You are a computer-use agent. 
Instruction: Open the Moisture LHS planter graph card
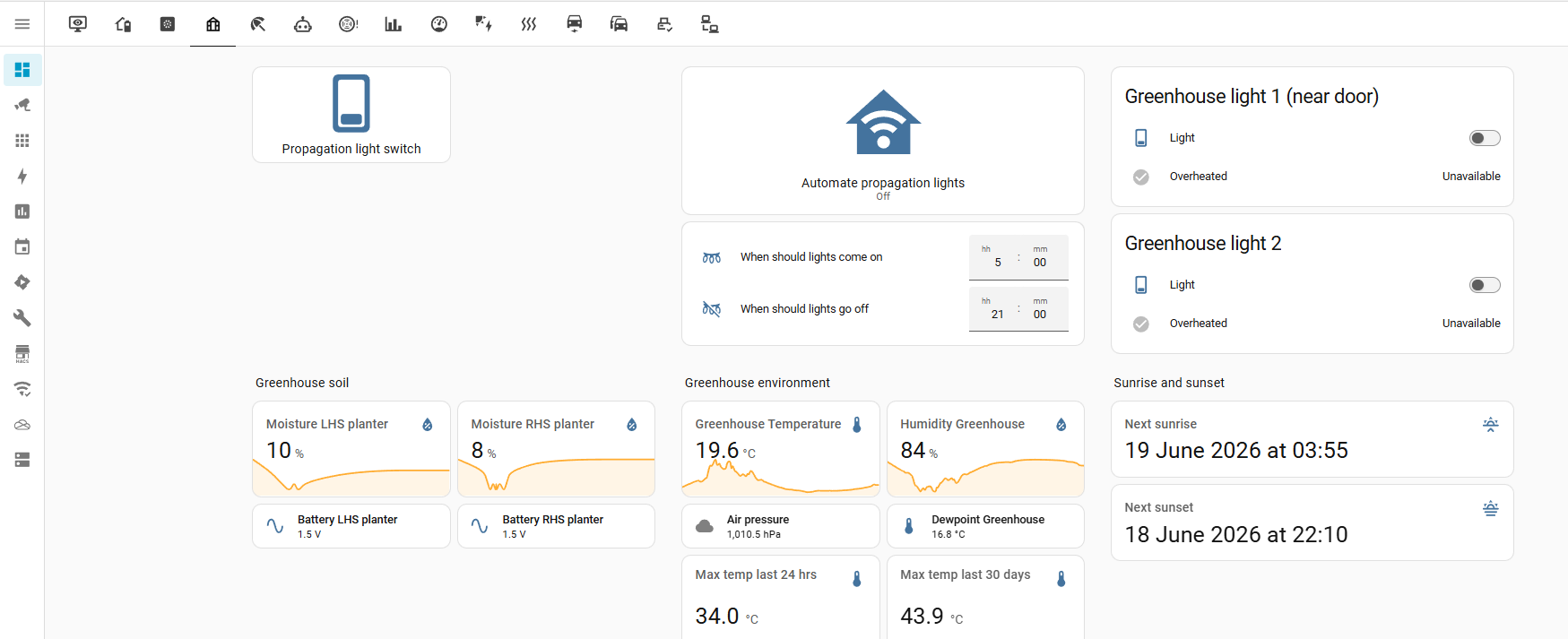(351, 449)
